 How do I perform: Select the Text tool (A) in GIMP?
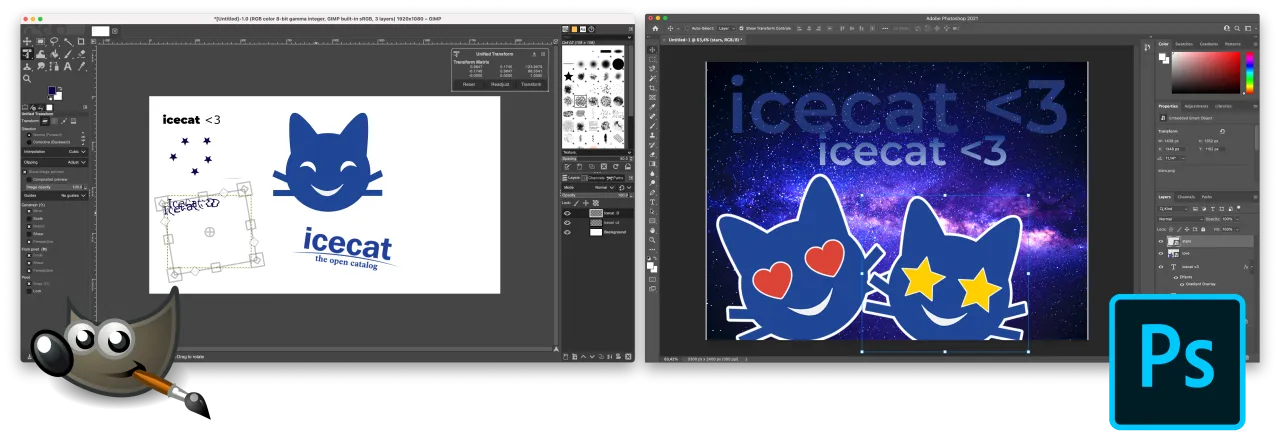pyautogui.click(x=68, y=66)
